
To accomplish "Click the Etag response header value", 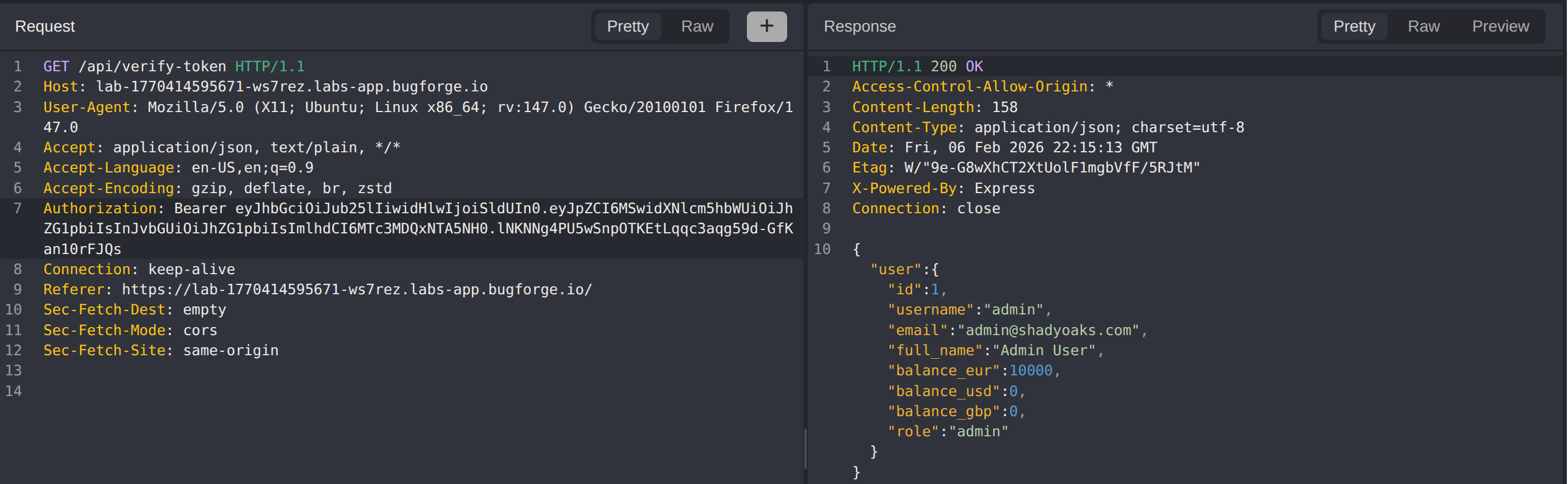I will tap(1051, 167).
